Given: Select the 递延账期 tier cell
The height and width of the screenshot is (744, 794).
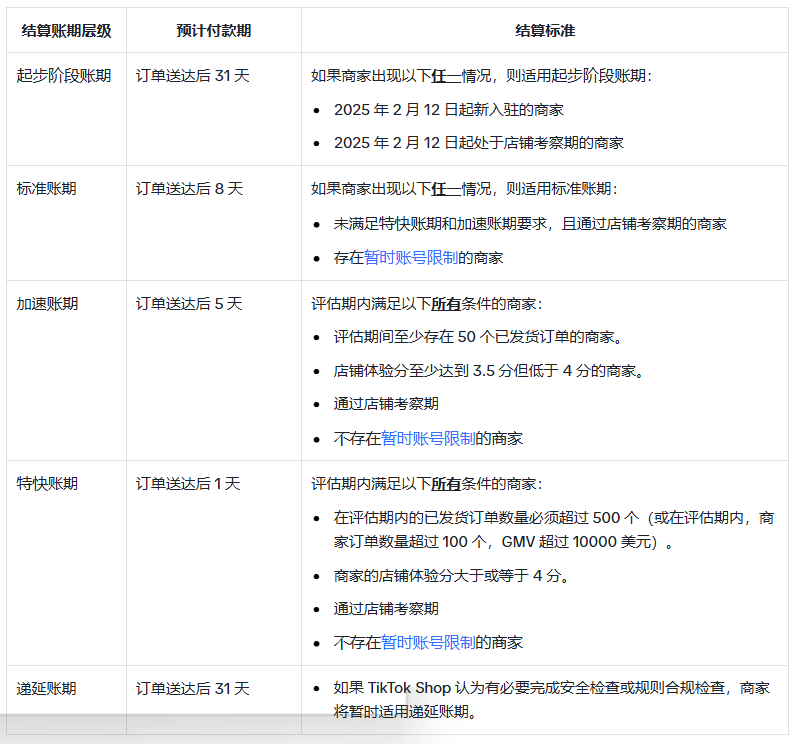Looking at the screenshot, I should [x=47, y=689].
